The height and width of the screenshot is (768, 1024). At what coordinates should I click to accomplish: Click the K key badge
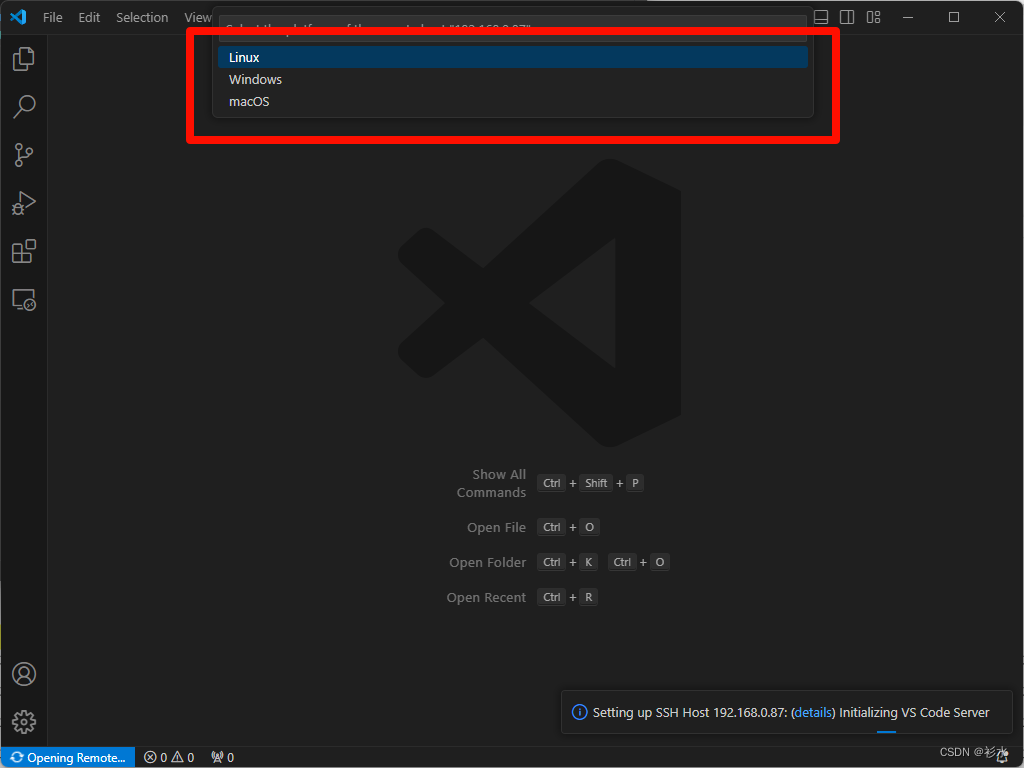(x=588, y=562)
